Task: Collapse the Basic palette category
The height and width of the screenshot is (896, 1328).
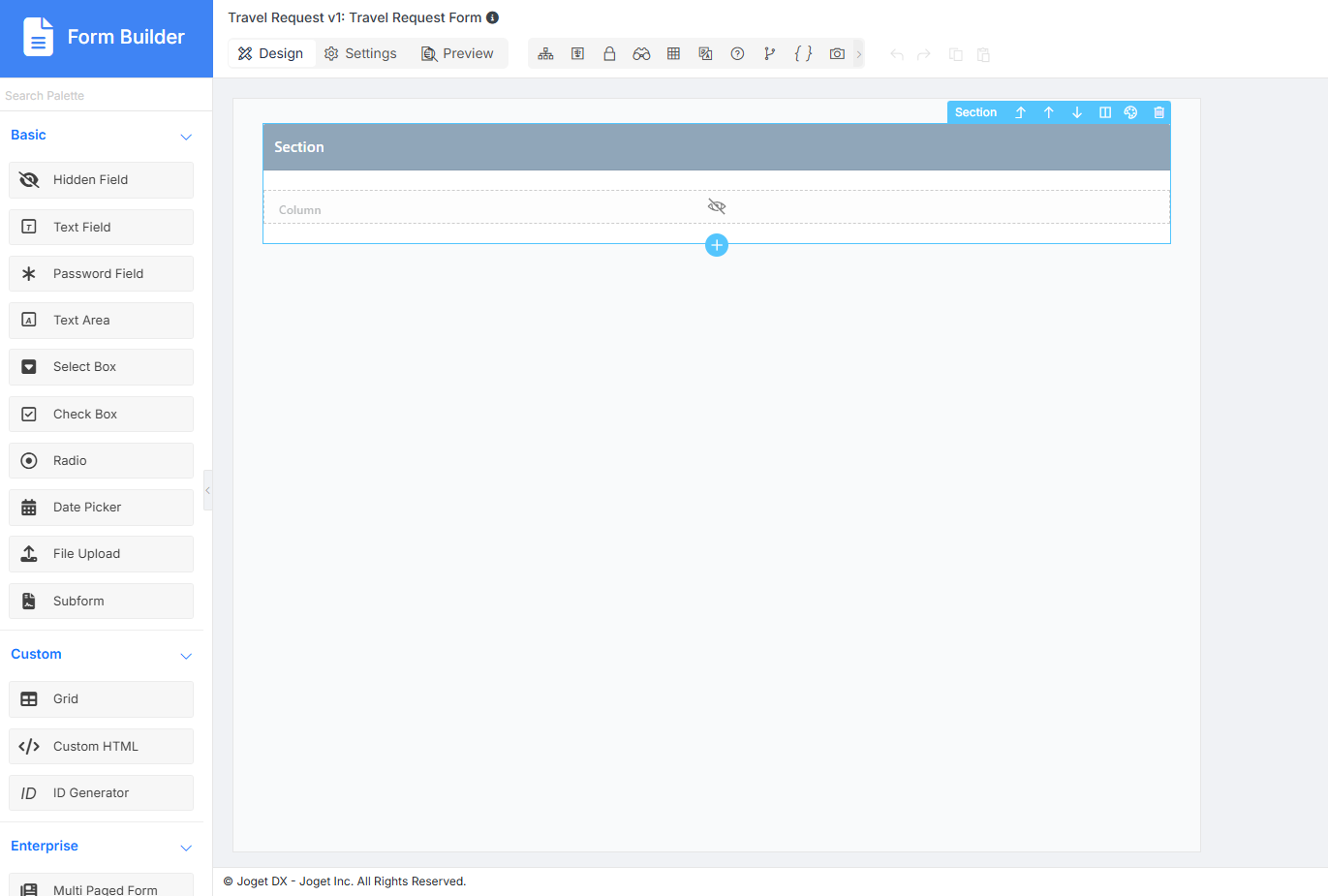Action: tap(186, 137)
